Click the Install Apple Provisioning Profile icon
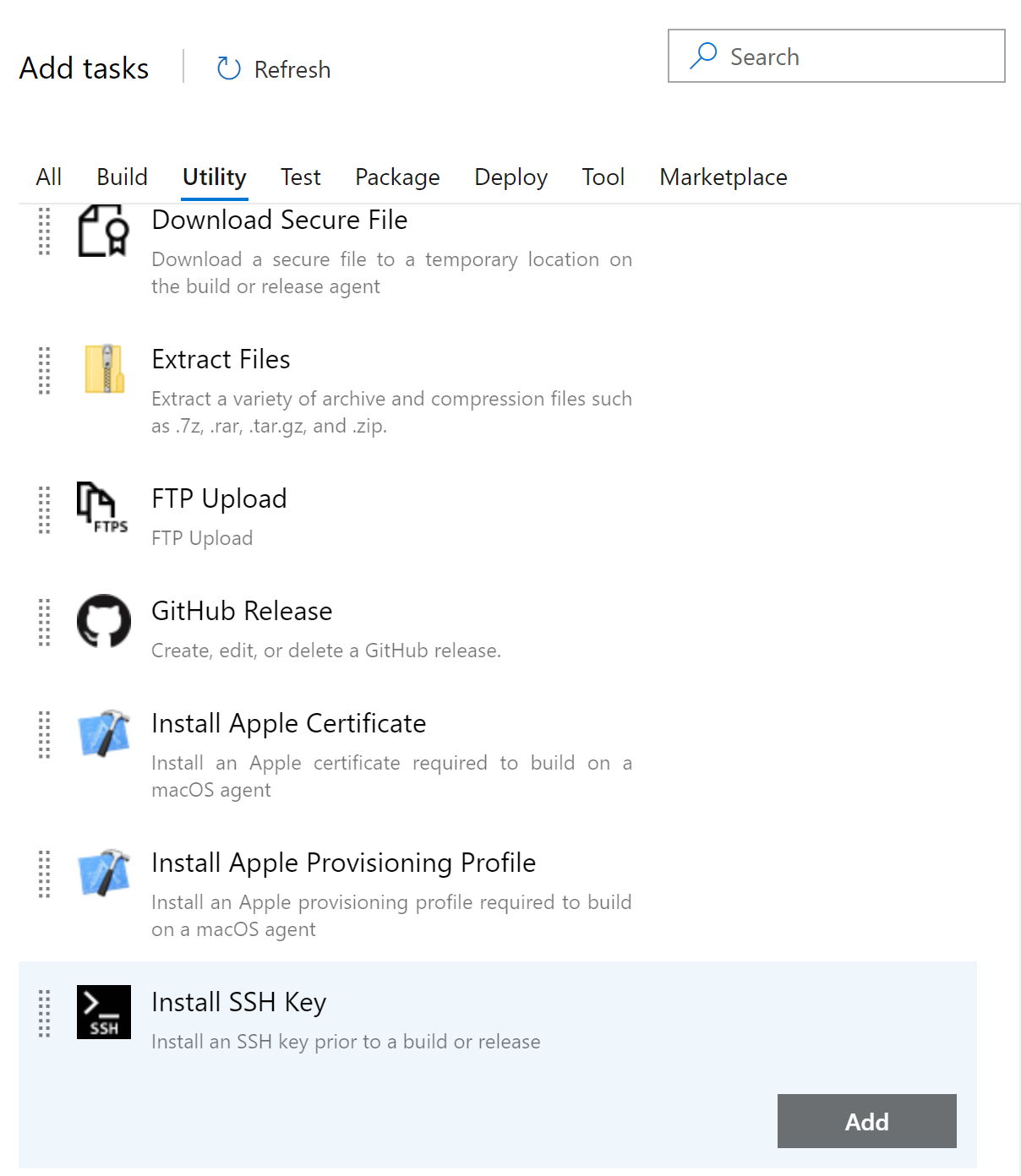Screen dimensions: 1021x1176 [104, 873]
